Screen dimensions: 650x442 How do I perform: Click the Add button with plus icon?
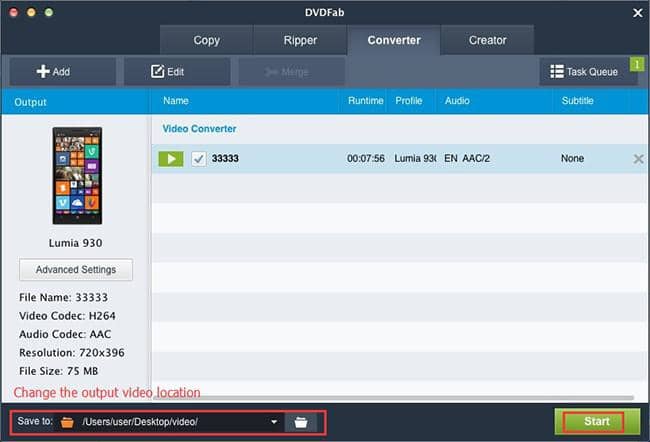click(63, 72)
